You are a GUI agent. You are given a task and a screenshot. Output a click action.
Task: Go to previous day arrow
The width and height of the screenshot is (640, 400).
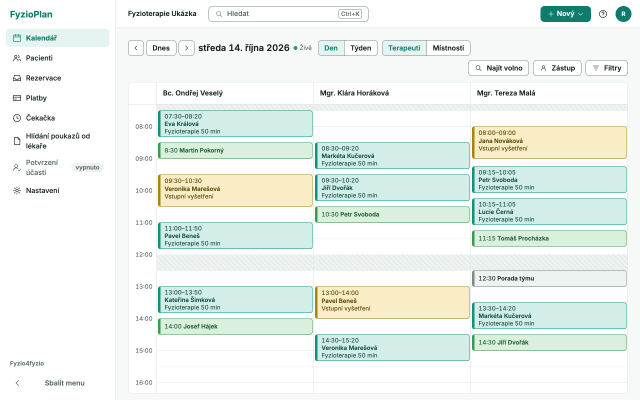point(136,48)
